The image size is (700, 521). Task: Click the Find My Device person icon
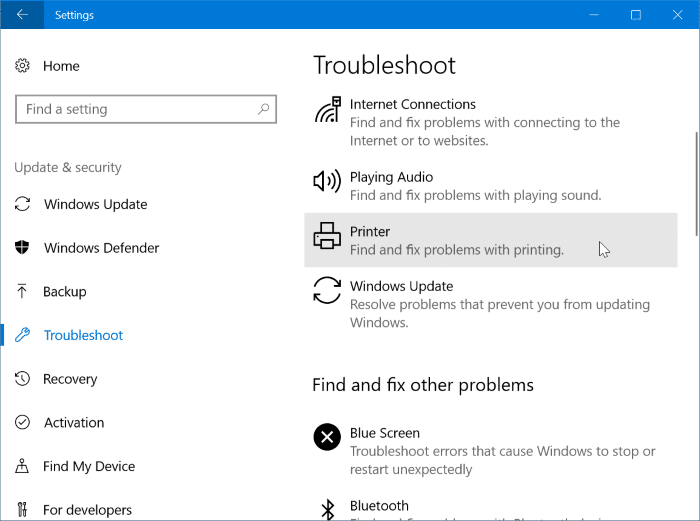(21, 466)
